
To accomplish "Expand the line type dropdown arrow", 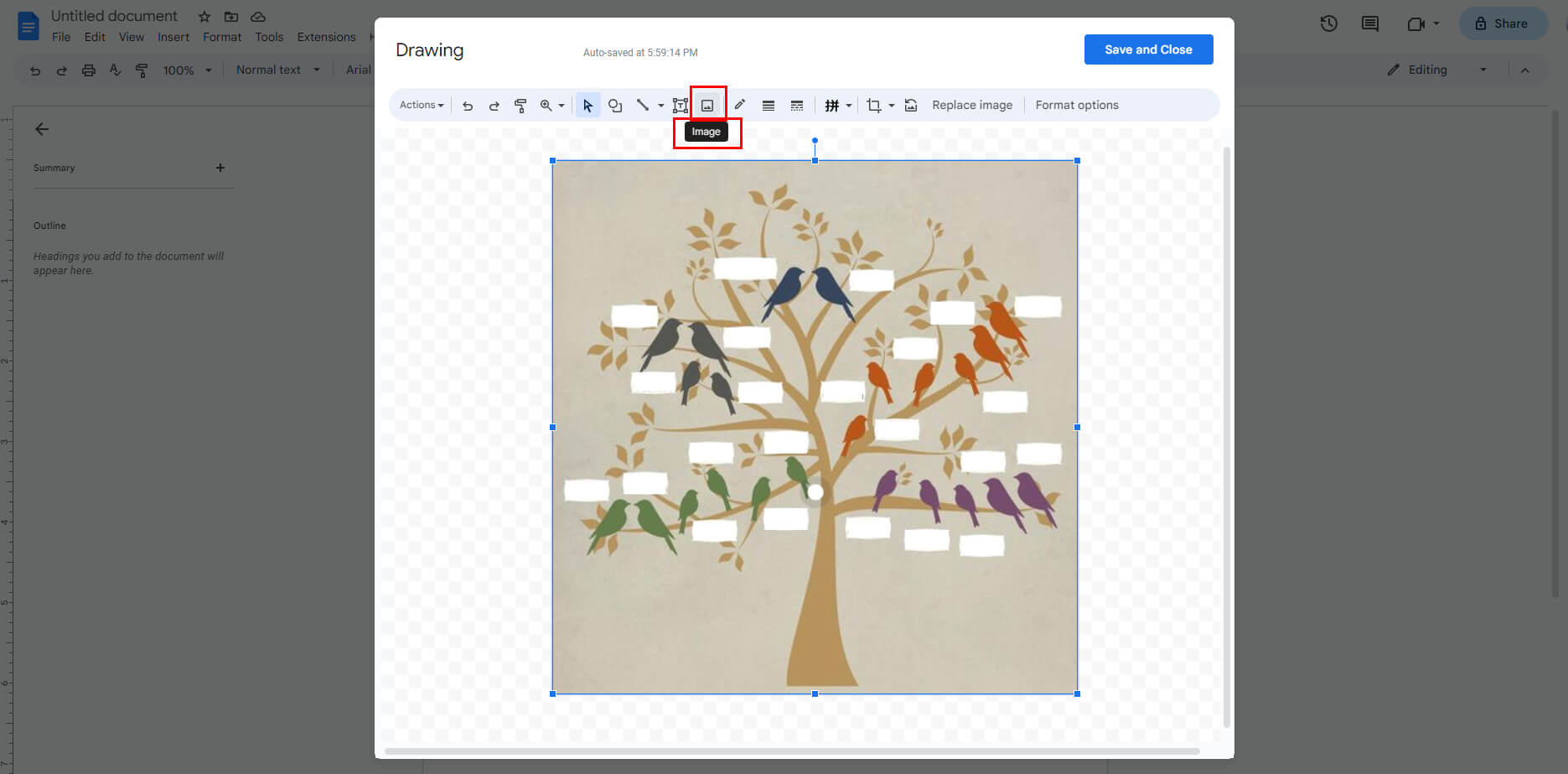I will click(661, 106).
